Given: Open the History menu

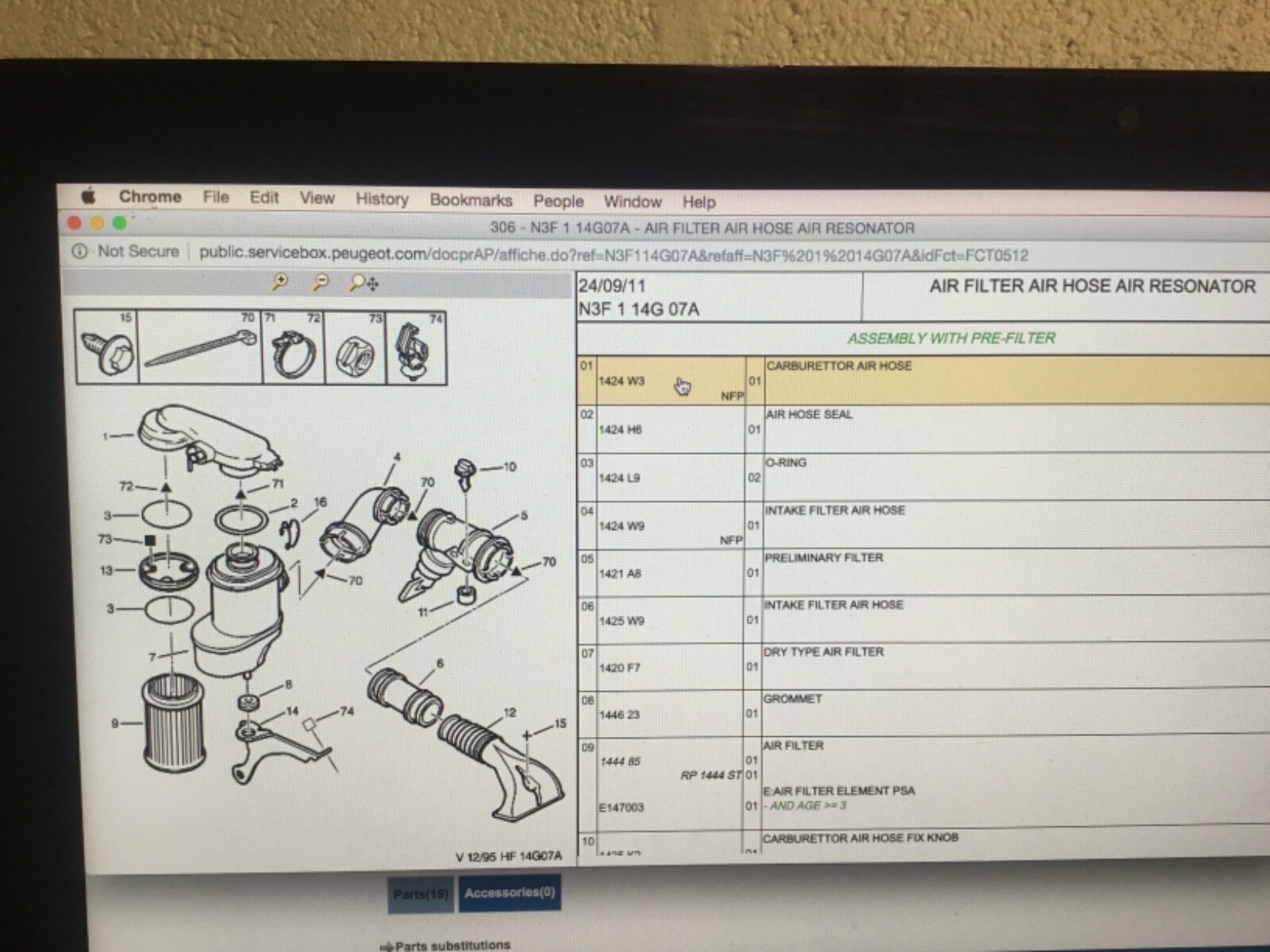Looking at the screenshot, I should coord(382,199).
